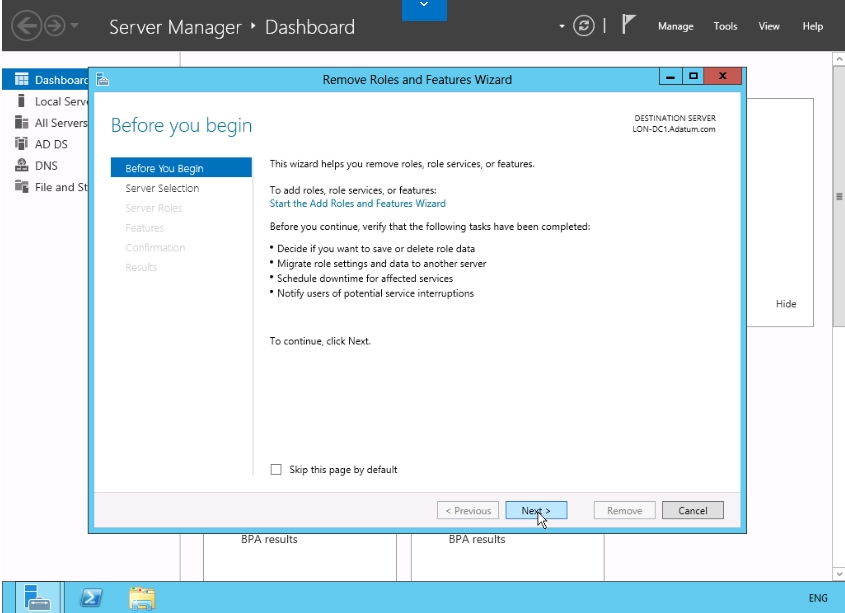Viewport: 845px width, 613px height.
Task: Select the Server Selection wizard step
Action: [x=162, y=188]
